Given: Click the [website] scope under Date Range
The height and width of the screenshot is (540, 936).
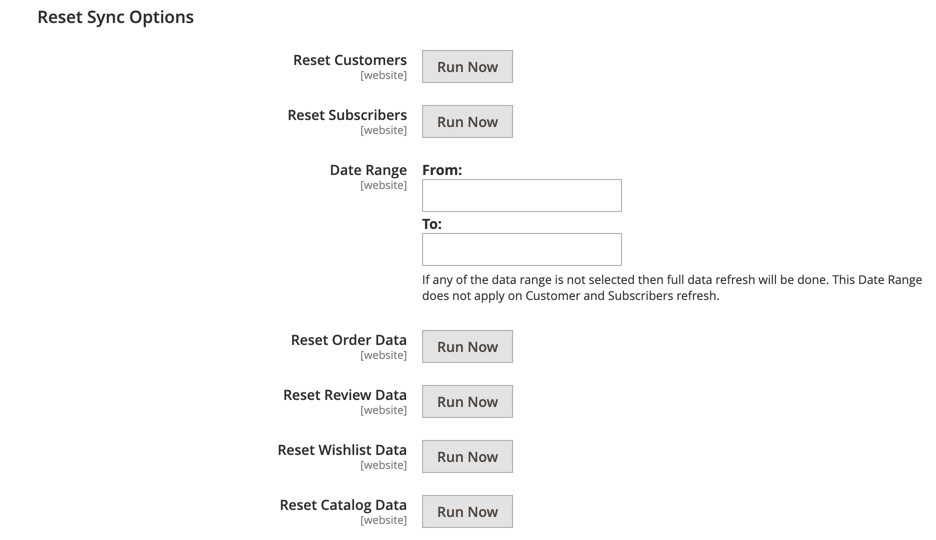Looking at the screenshot, I should (x=383, y=186).
